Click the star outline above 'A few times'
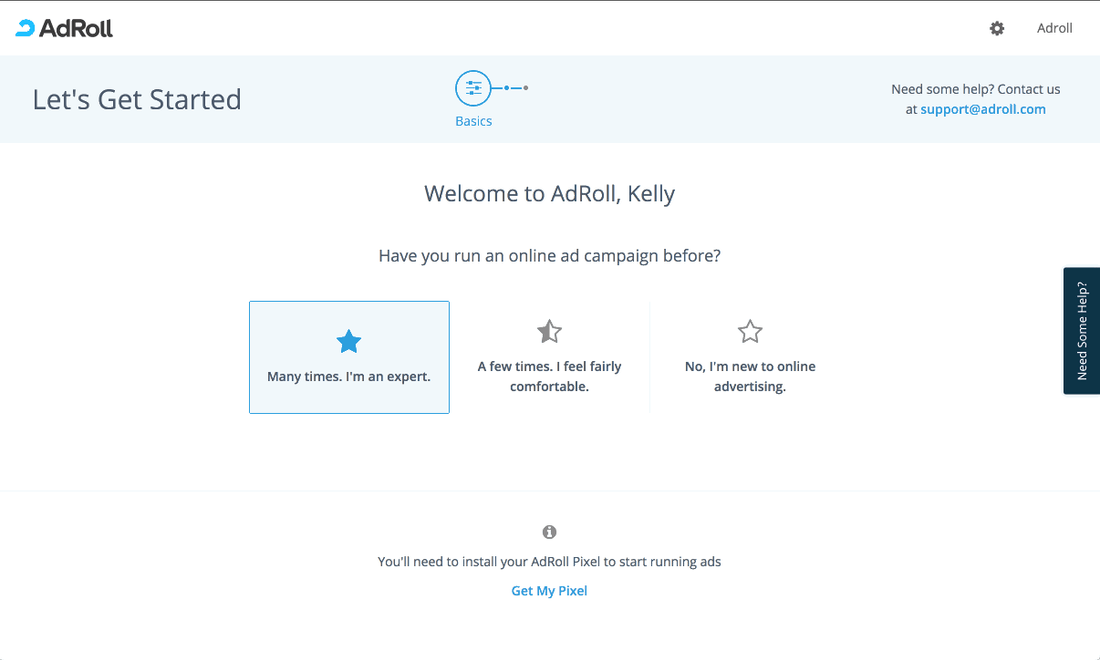 tap(549, 331)
